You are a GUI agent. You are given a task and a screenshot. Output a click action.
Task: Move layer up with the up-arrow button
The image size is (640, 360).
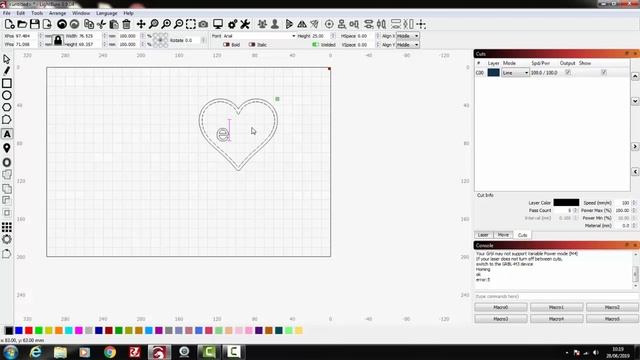[635, 76]
